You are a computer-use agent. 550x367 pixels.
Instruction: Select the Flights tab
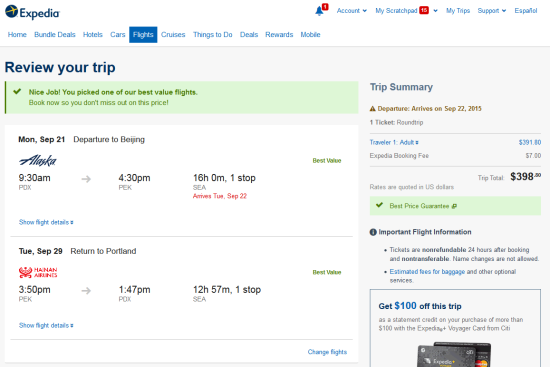pyautogui.click(x=143, y=35)
